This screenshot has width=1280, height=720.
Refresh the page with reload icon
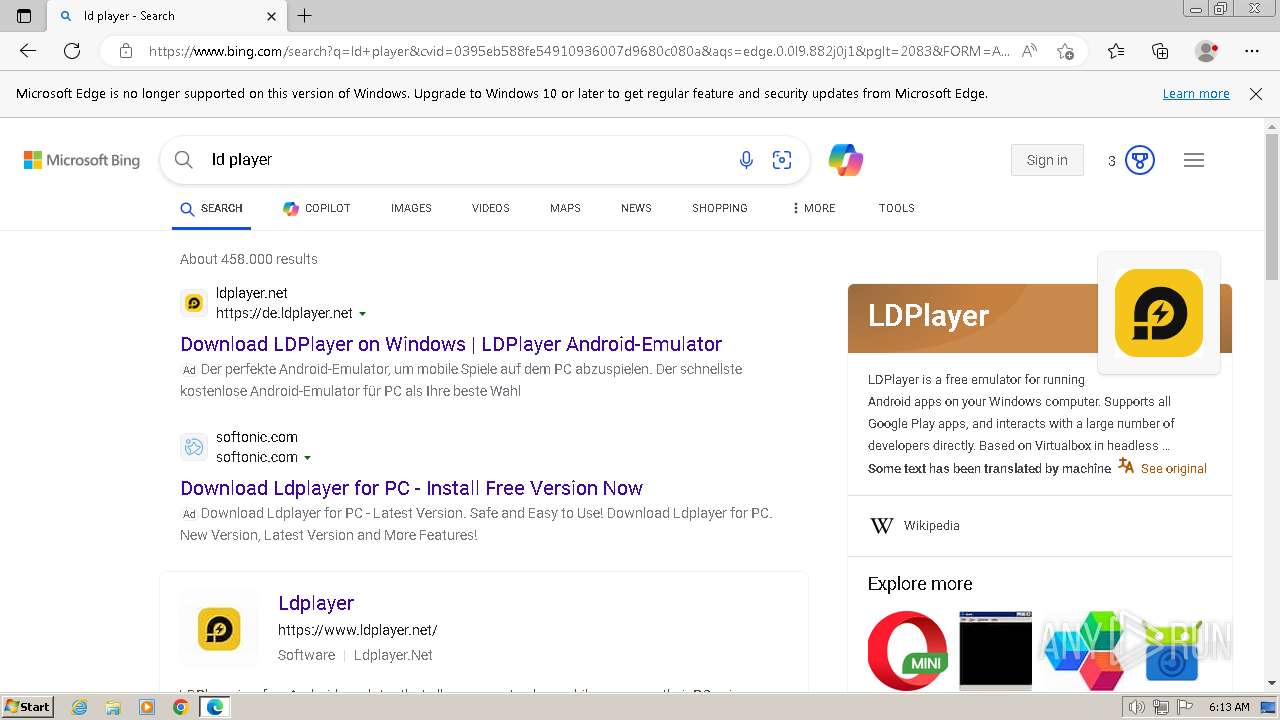pos(72,51)
